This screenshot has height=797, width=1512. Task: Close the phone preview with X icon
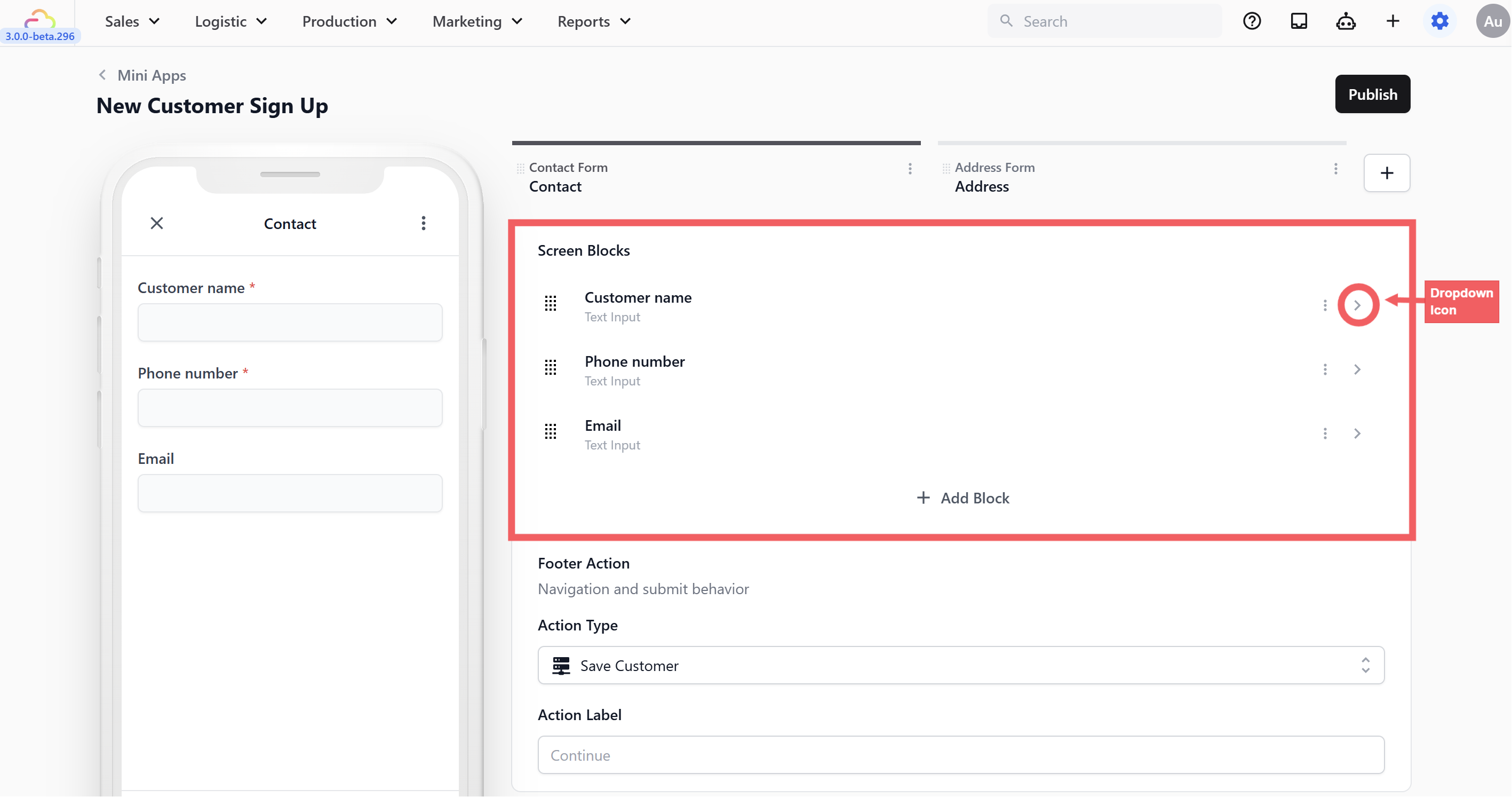click(157, 223)
